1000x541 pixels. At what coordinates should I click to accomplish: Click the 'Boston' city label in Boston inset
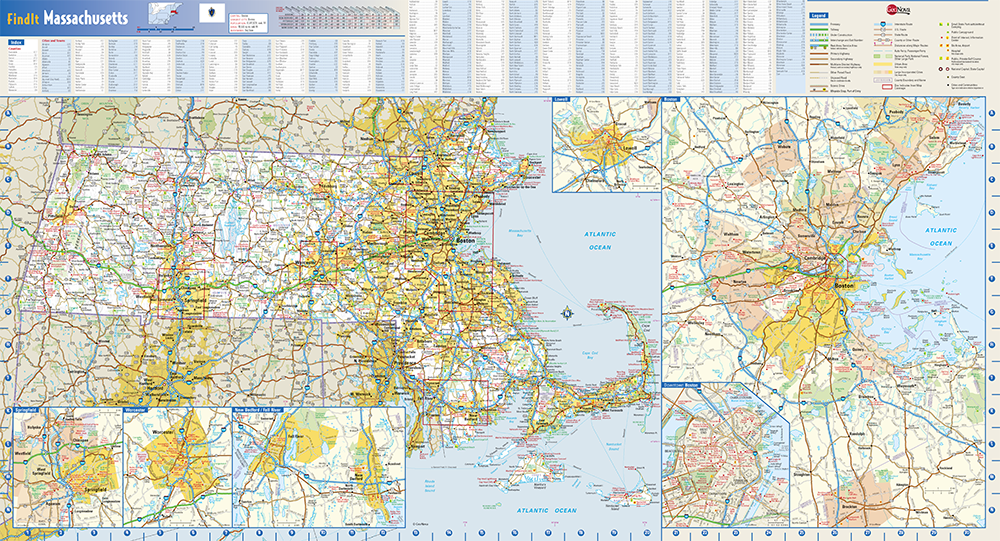843,286
